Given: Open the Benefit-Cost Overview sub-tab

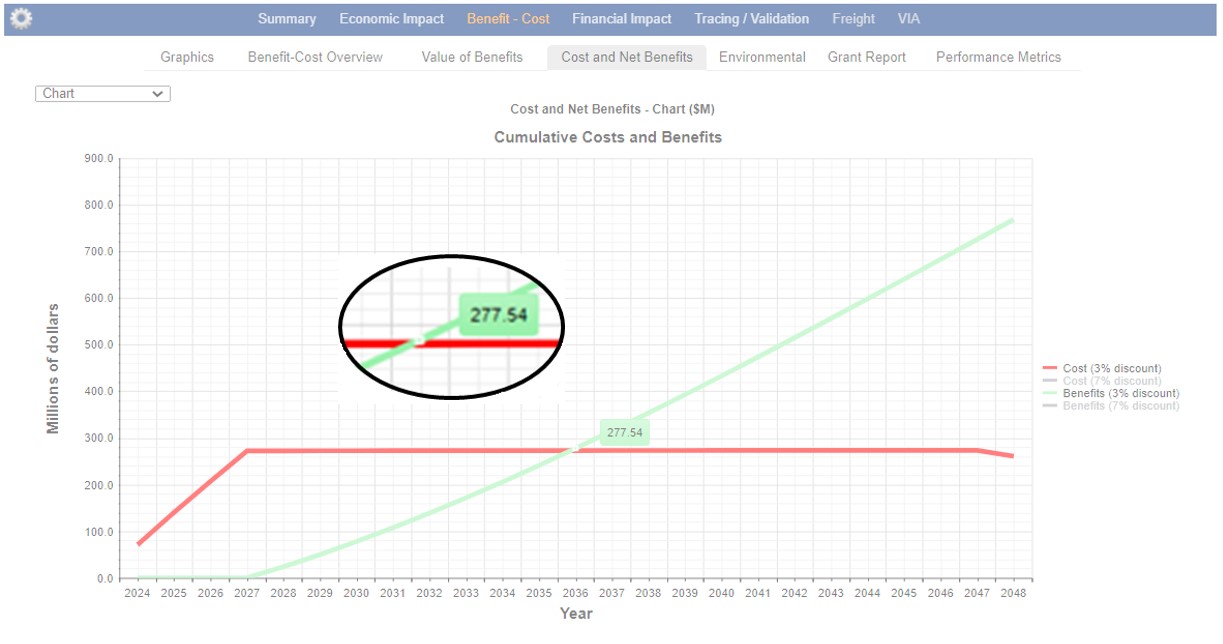Looking at the screenshot, I should [315, 57].
